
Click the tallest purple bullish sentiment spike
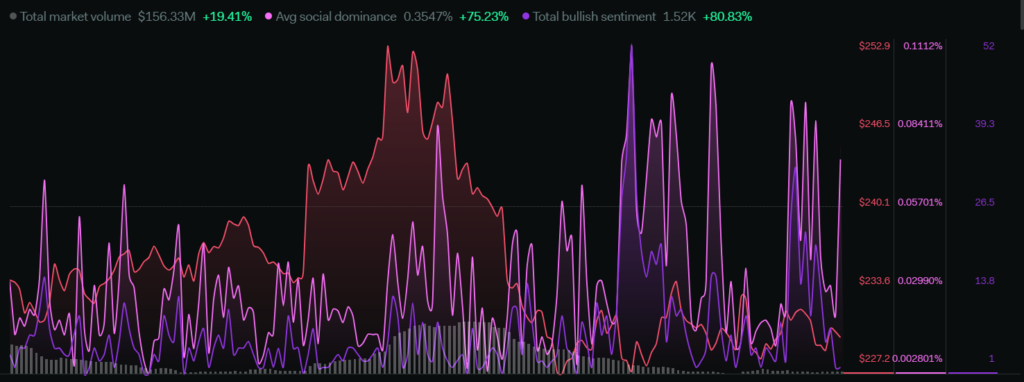pyautogui.click(x=632, y=45)
